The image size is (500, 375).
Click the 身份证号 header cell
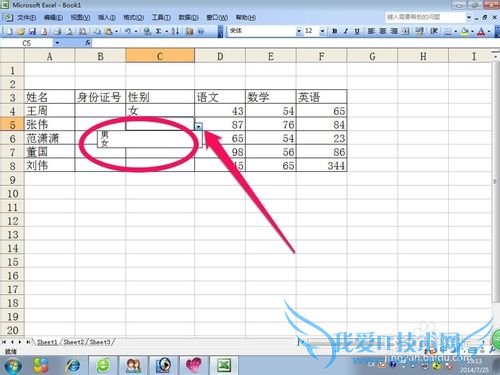click(100, 97)
